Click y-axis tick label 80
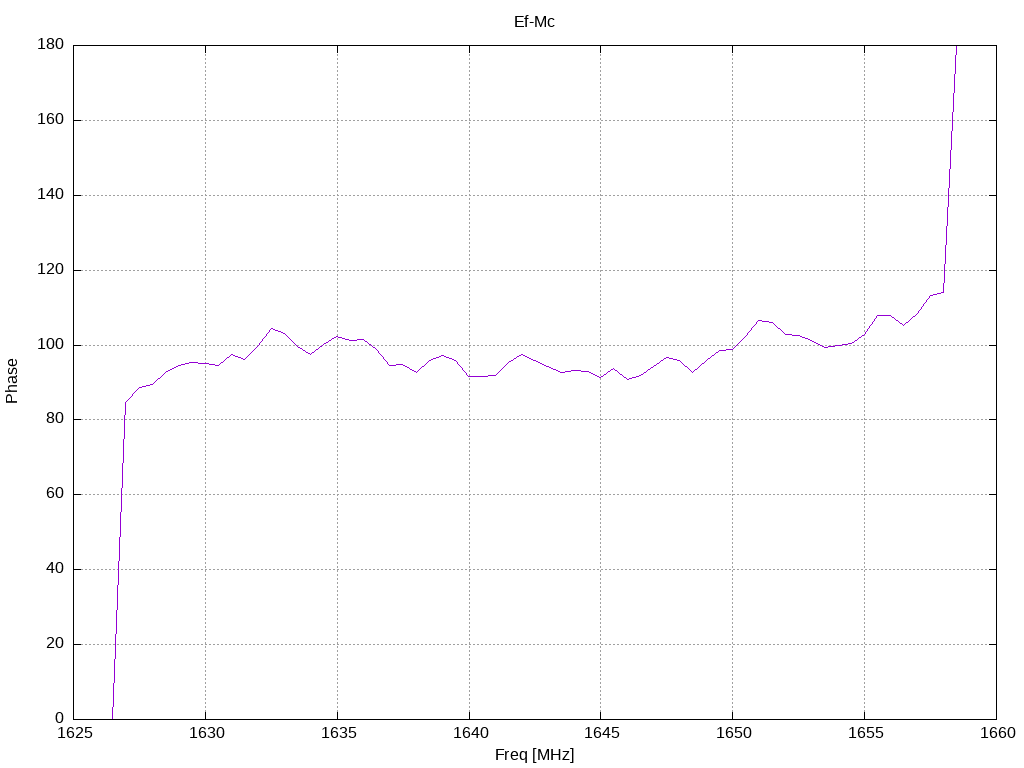Image resolution: width=1024 pixels, height=768 pixels. tap(55, 419)
